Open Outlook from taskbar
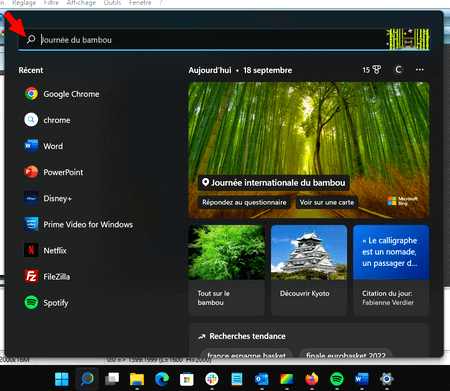Screen dimensions: 450x391 [x=262, y=379]
